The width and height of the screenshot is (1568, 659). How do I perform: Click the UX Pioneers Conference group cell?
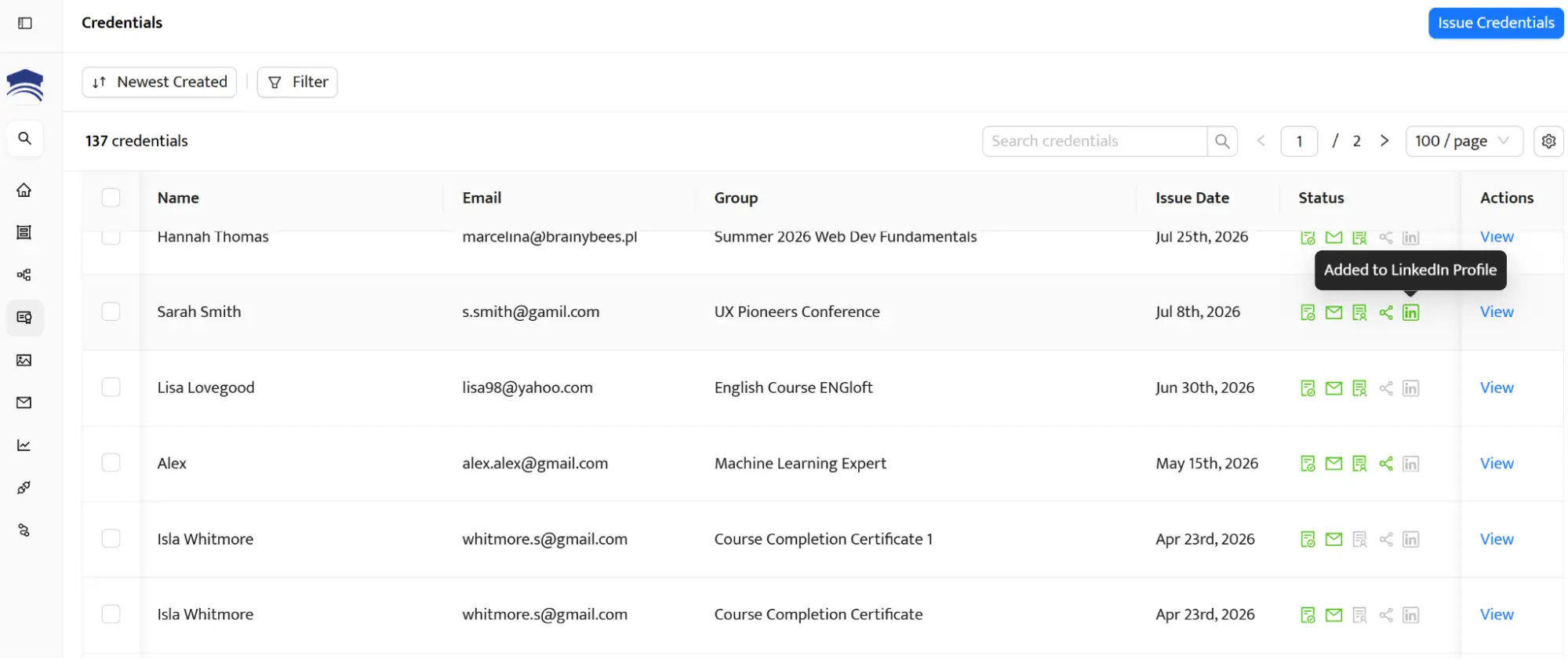click(x=797, y=311)
